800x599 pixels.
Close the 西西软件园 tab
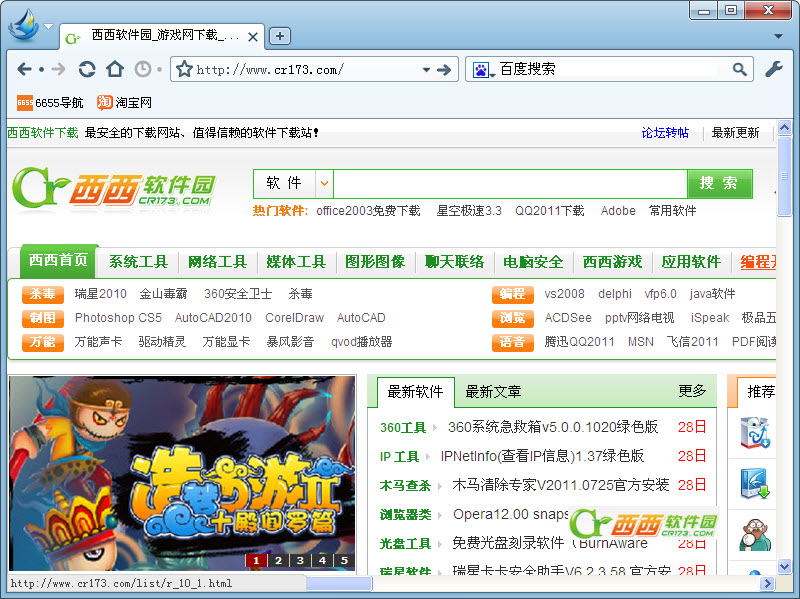pyautogui.click(x=252, y=37)
